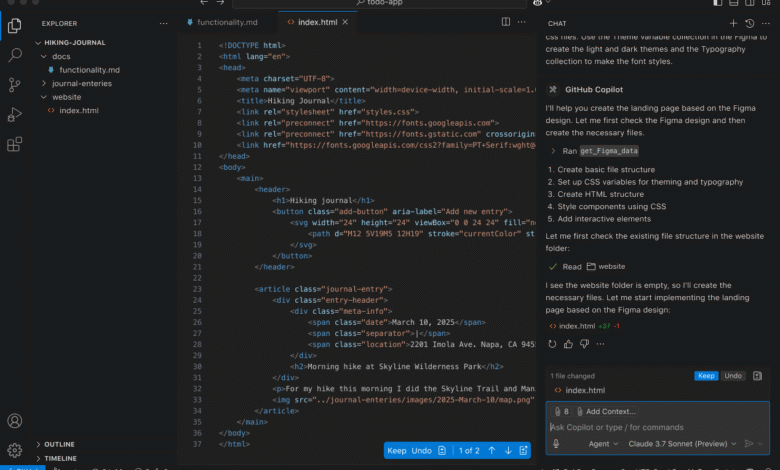This screenshot has width=780, height=470.
Task: Toggle bottom panel layout icon
Action: coord(733,2)
